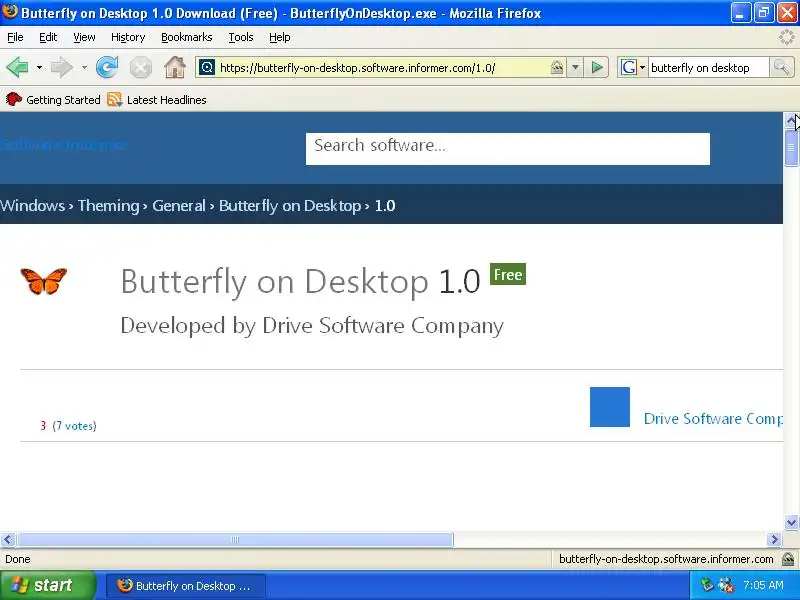Screen dimensions: 800x600
Task: Click the Software Informer logo link
Action: pyautogui.click(x=63, y=145)
